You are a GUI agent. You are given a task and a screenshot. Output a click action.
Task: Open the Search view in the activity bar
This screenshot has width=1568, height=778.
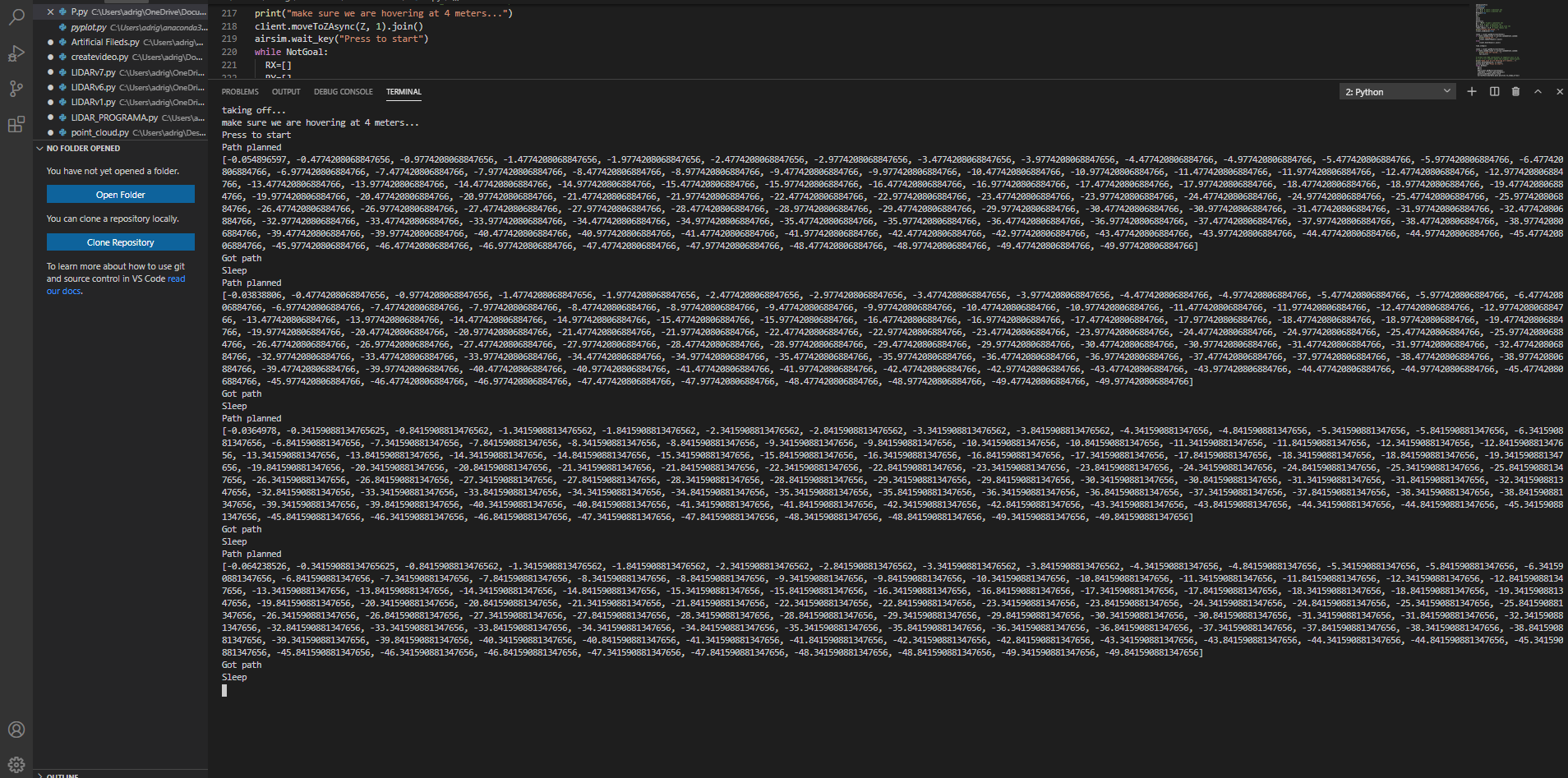point(16,17)
